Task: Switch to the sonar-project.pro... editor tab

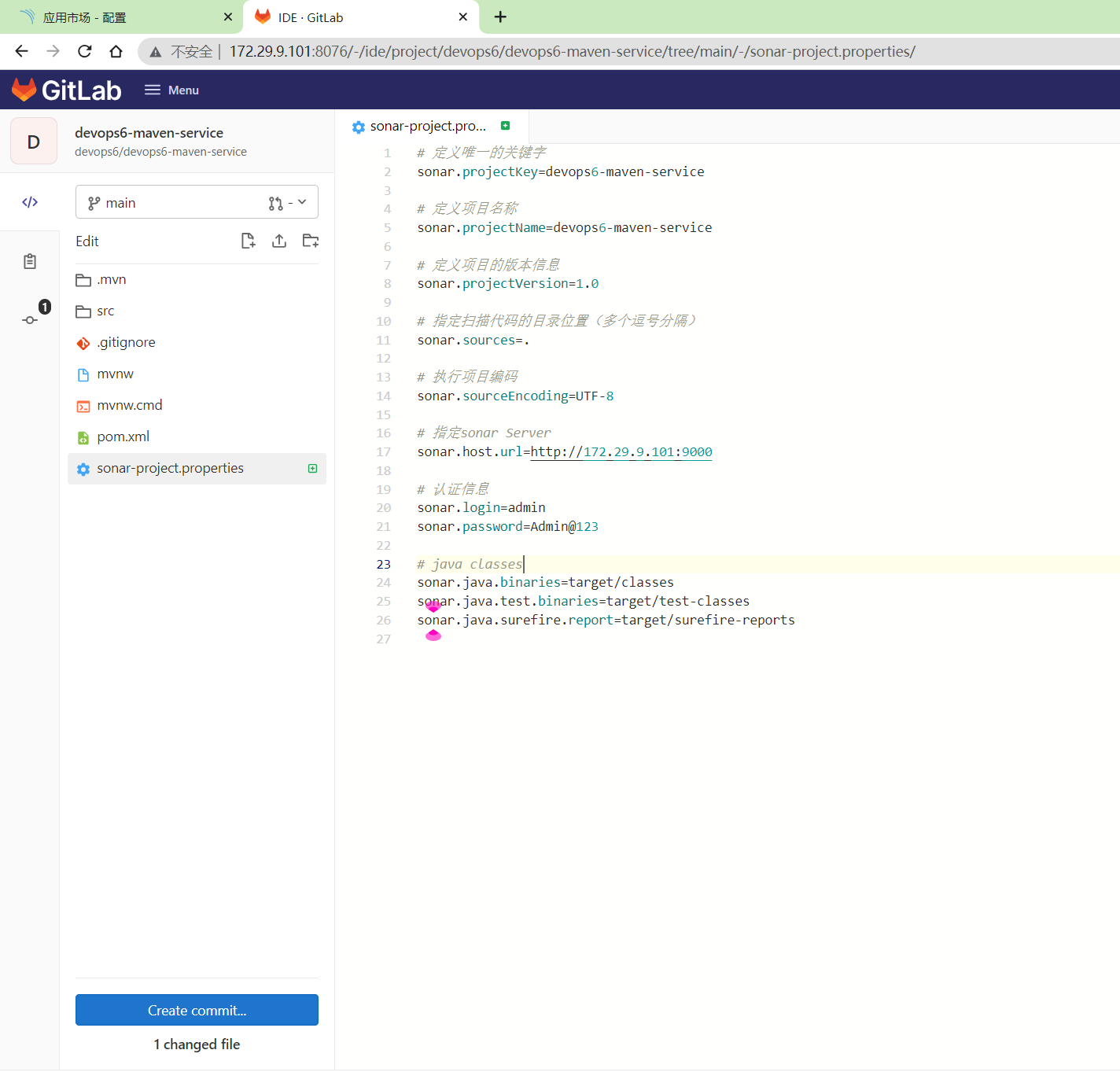Action: (x=432, y=127)
